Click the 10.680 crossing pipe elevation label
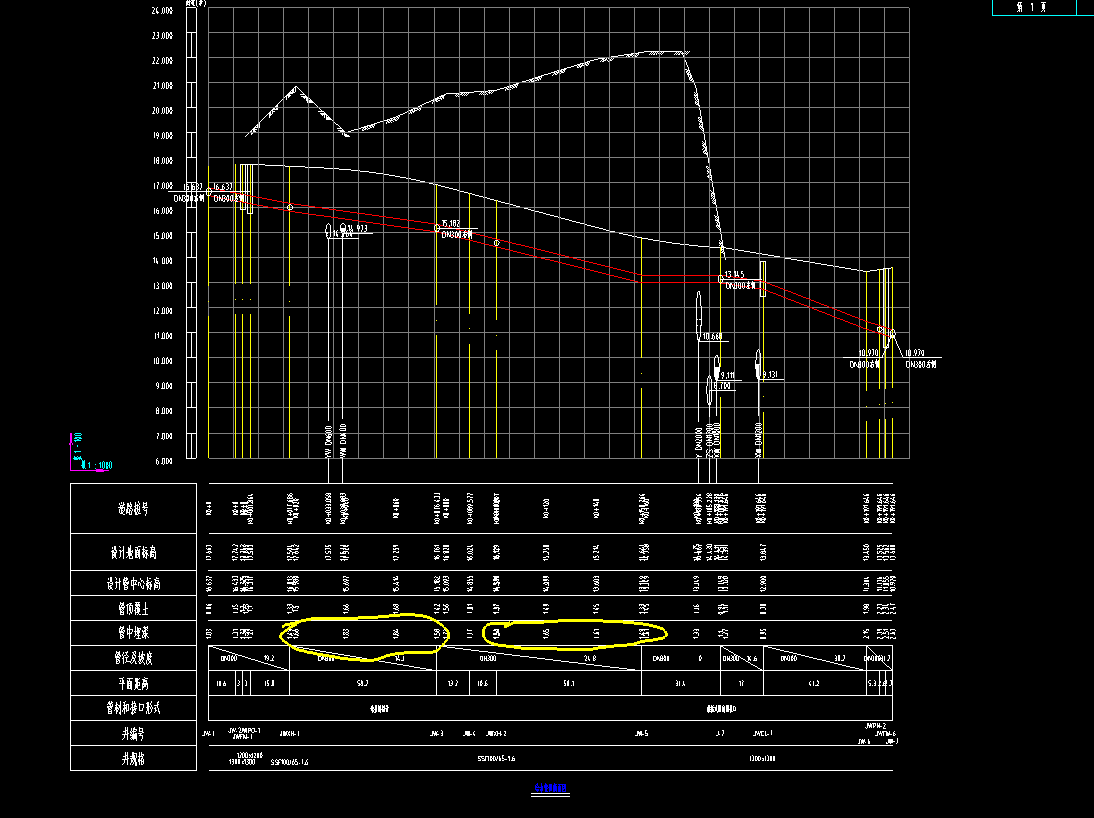 tap(712, 337)
